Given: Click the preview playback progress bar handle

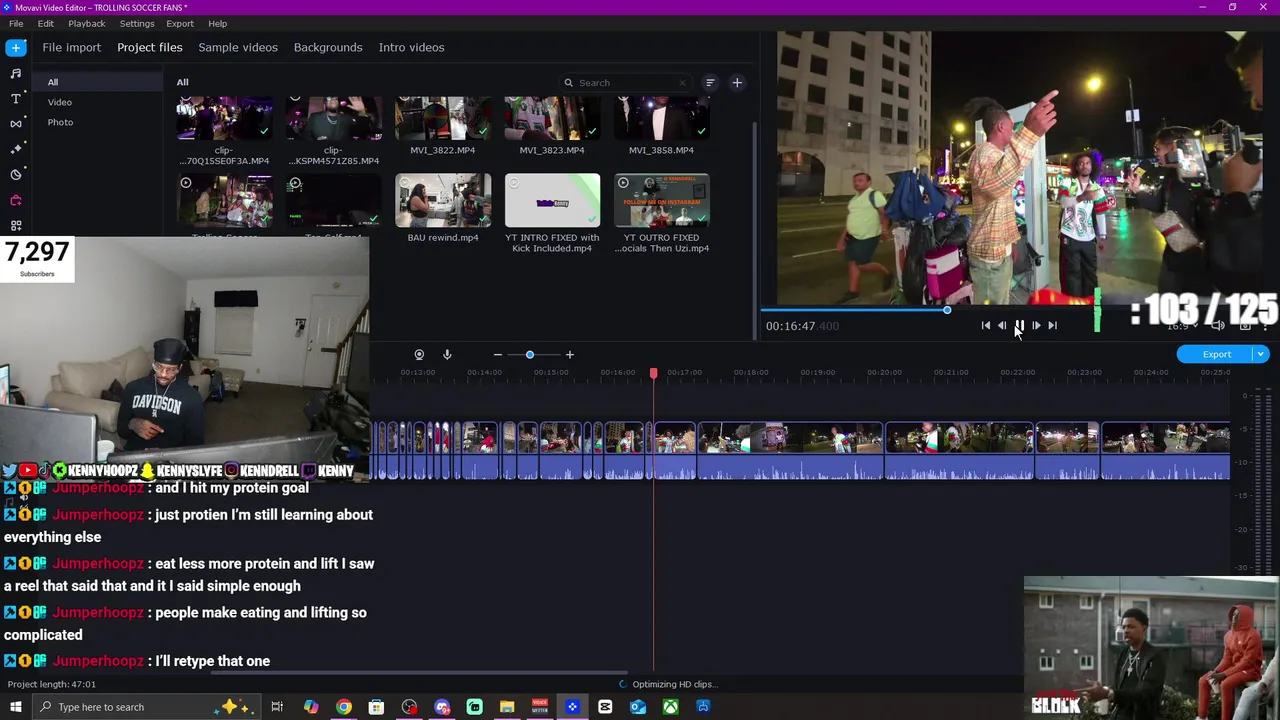Looking at the screenshot, I should 947,310.
